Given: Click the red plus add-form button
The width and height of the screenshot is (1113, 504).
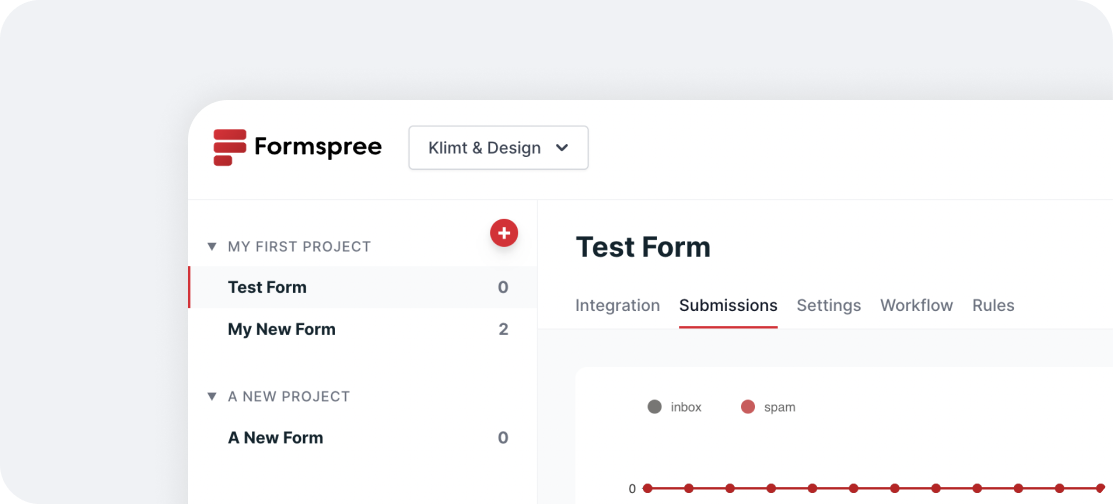Looking at the screenshot, I should point(504,233).
